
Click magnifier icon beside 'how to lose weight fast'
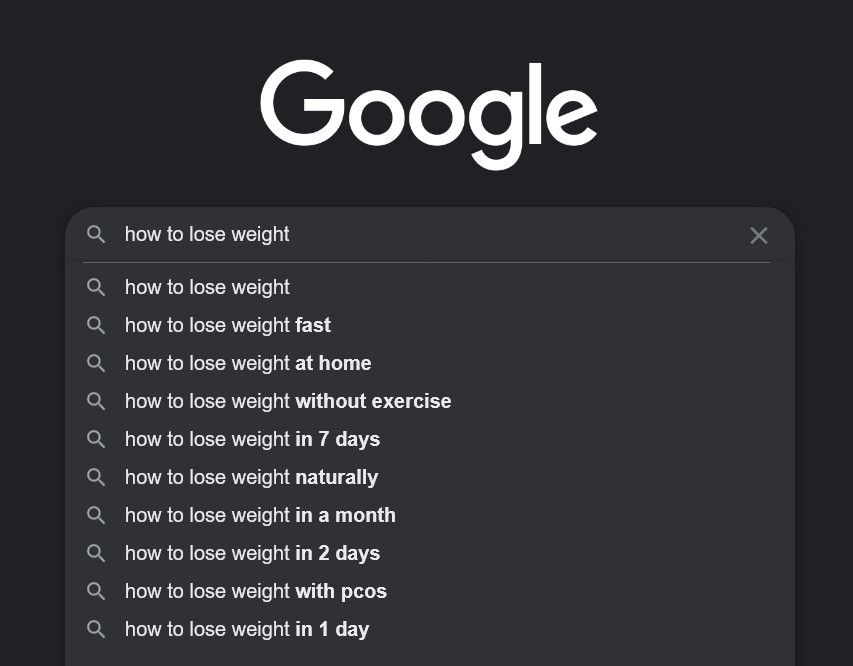(x=96, y=325)
